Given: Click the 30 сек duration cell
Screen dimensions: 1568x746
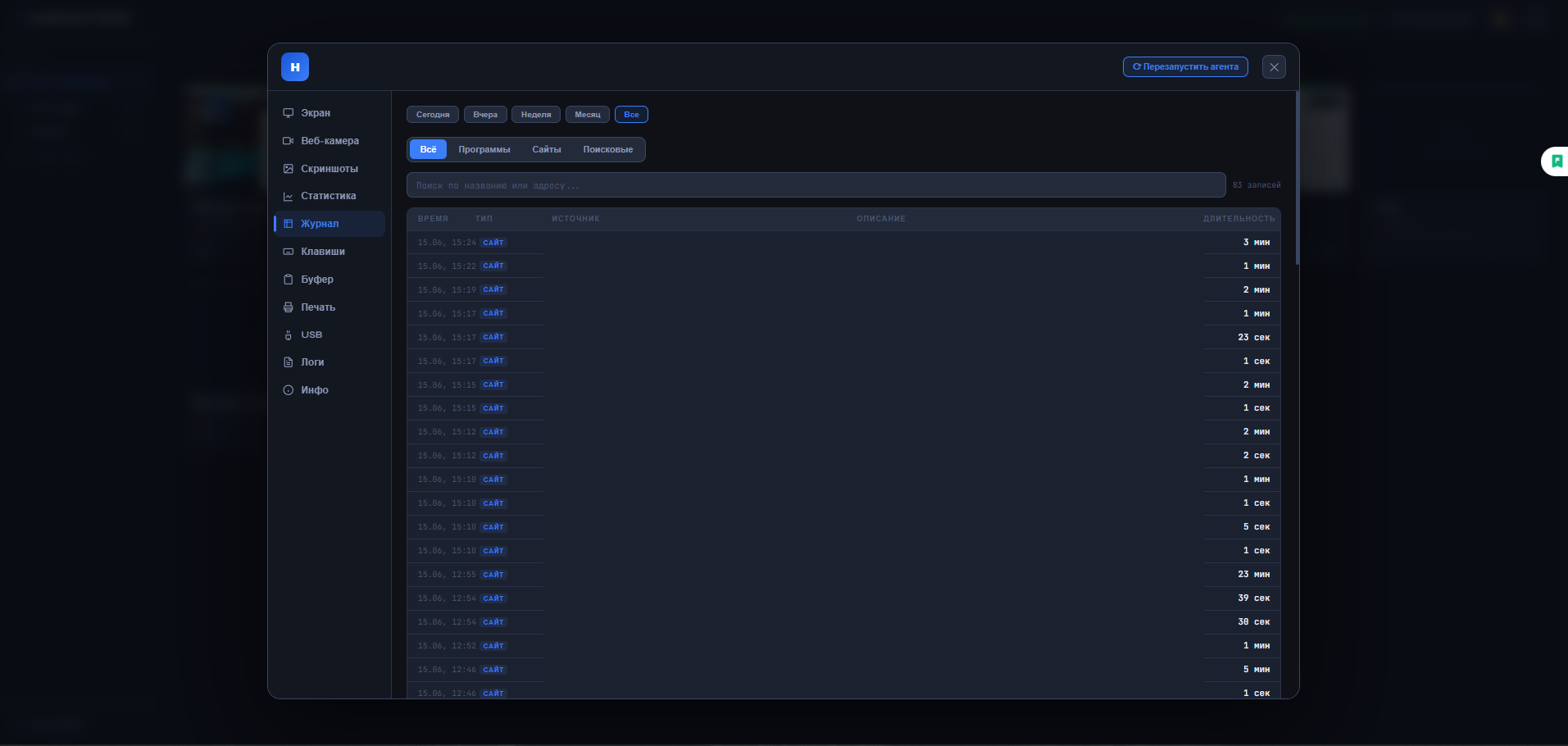Looking at the screenshot, I should point(1254,622).
